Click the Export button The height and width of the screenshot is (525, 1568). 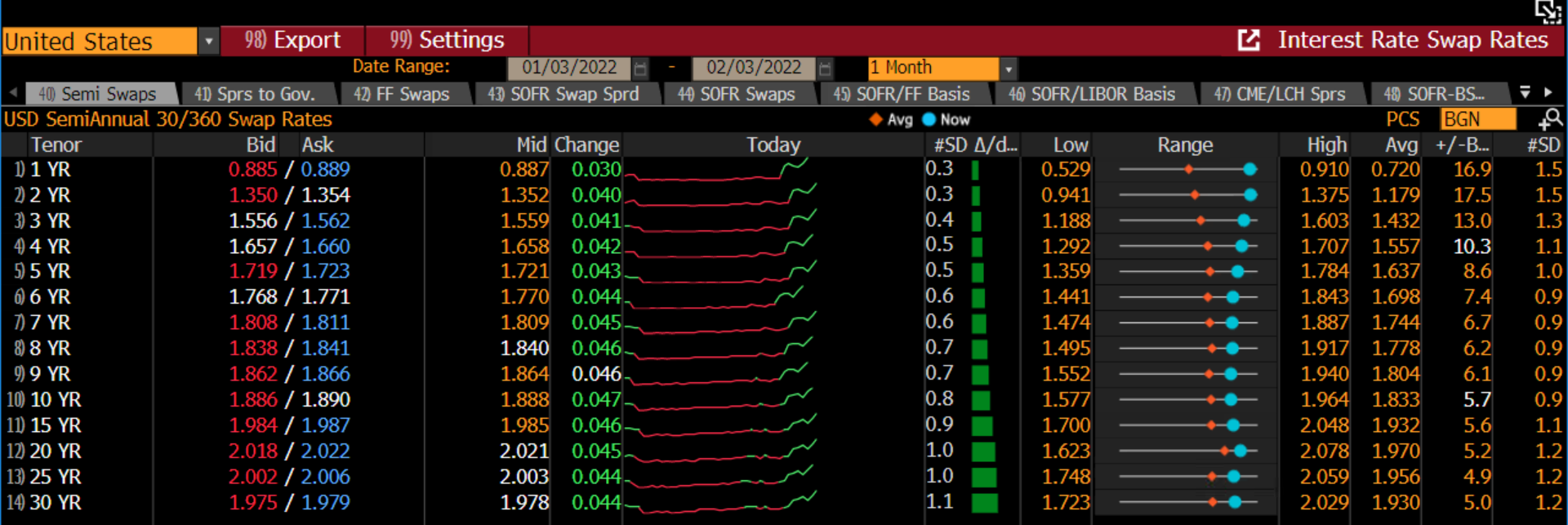pyautogui.click(x=293, y=40)
